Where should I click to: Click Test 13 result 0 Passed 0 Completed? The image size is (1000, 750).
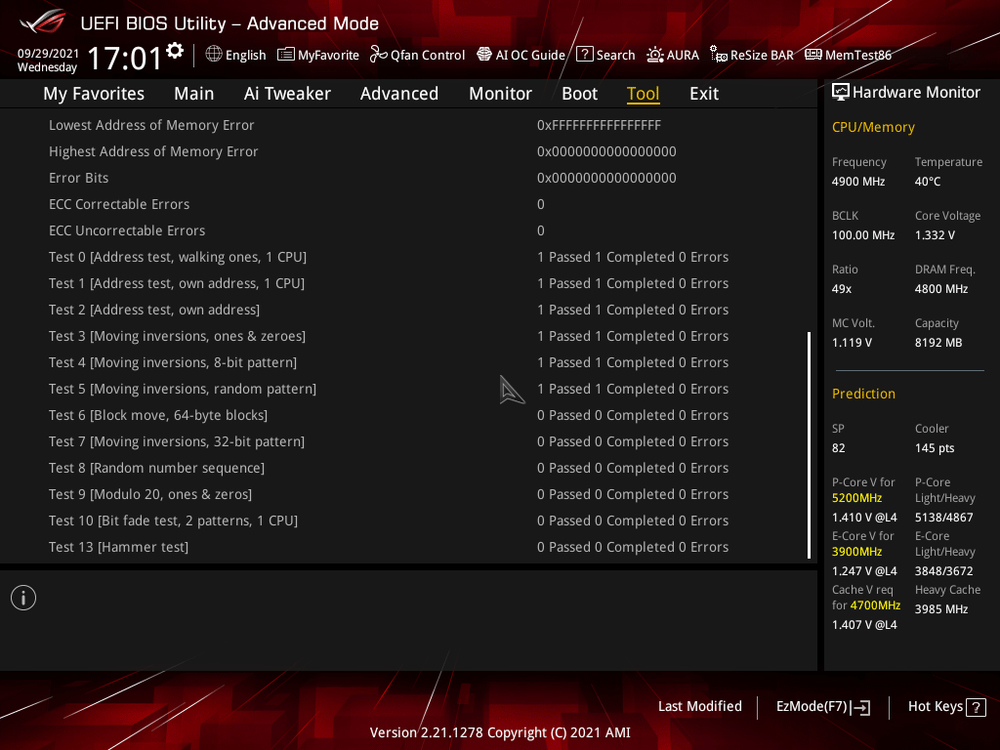pos(633,547)
